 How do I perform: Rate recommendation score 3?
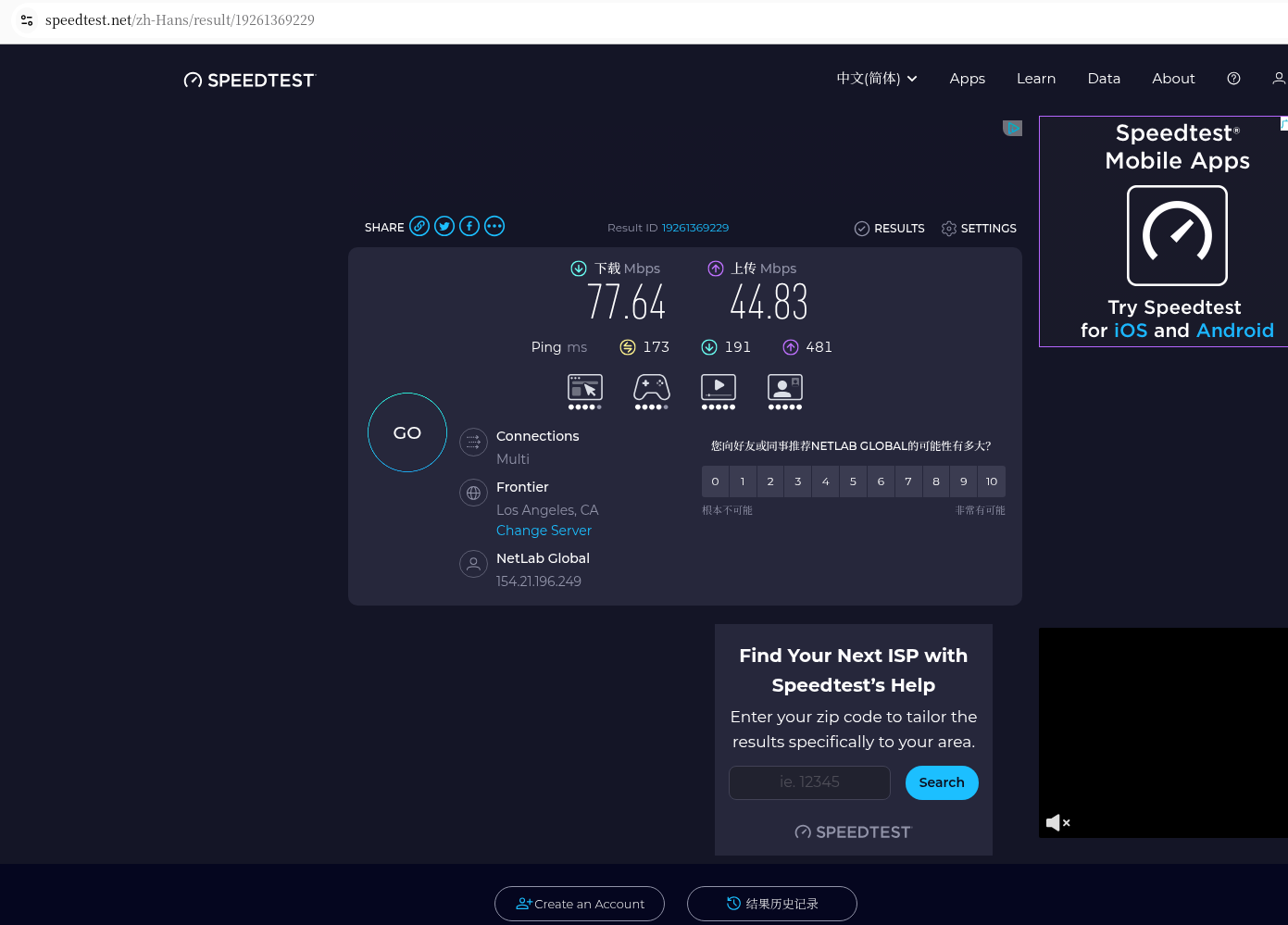pyautogui.click(x=798, y=481)
